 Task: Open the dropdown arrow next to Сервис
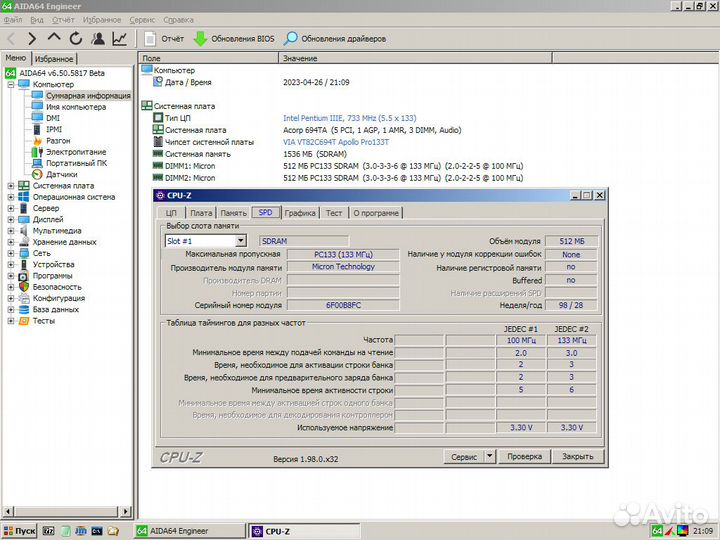tap(489, 457)
